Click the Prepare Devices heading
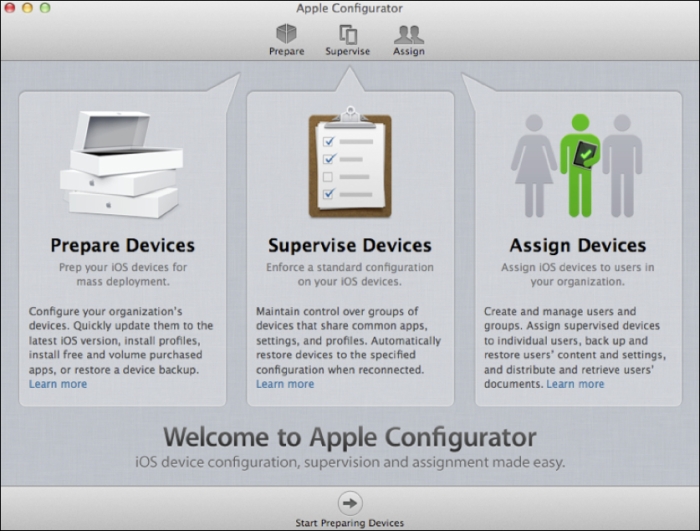 pos(122,245)
